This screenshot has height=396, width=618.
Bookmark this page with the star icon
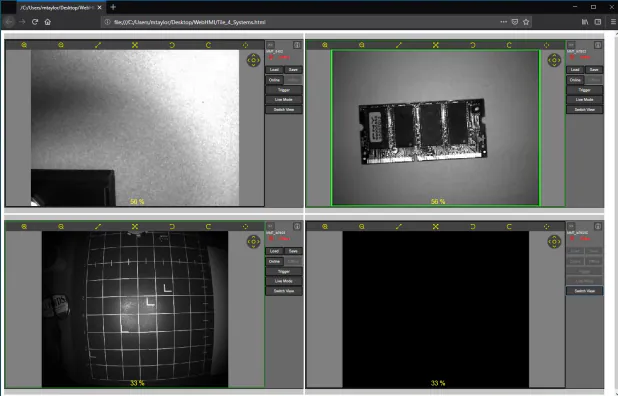pos(526,22)
